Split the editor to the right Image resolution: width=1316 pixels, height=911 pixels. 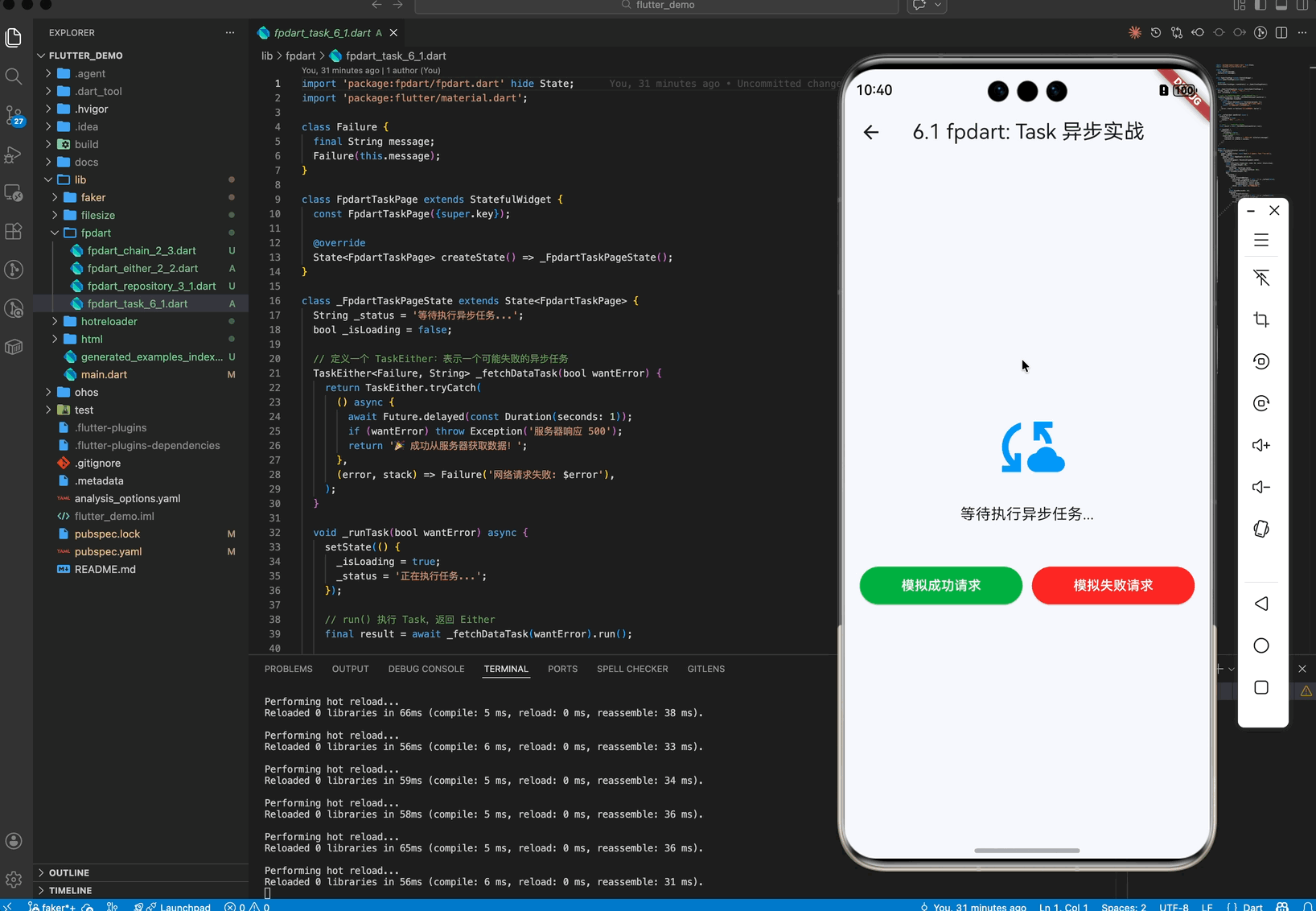tap(1281, 33)
